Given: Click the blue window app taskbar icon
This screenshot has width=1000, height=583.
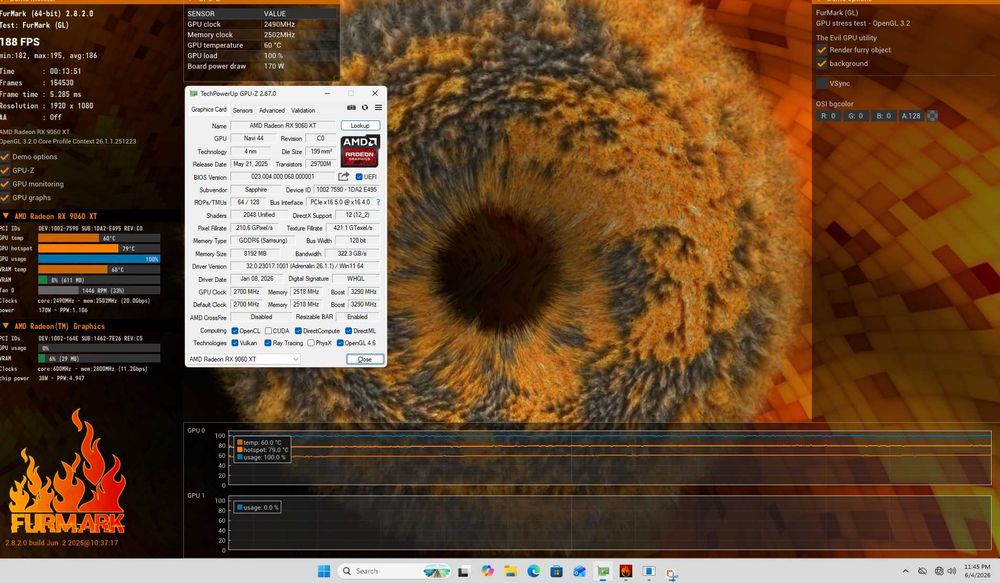Looking at the screenshot, I should click(x=649, y=571).
